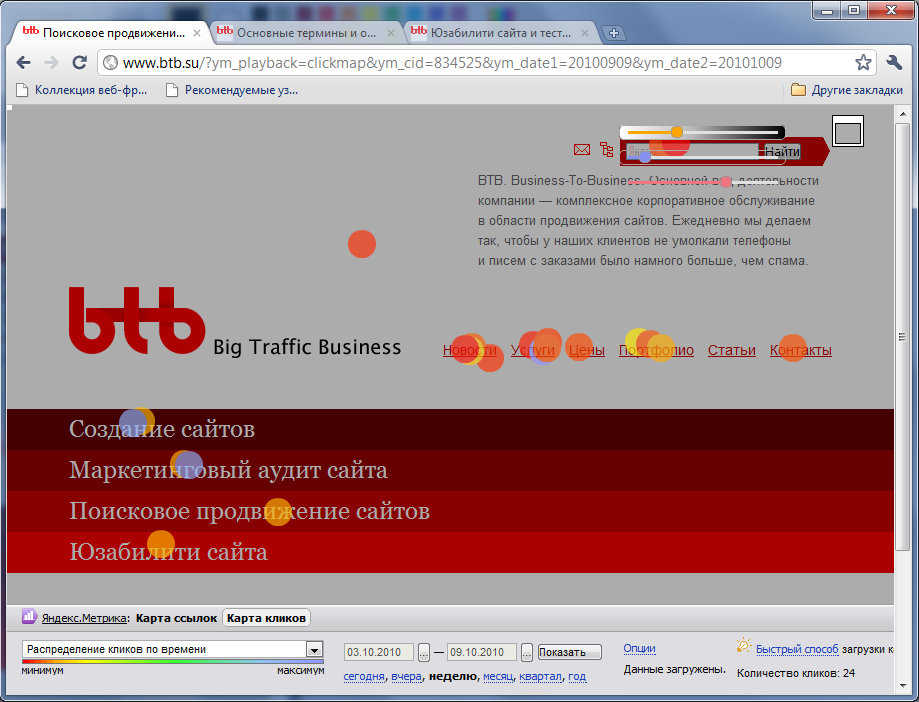Open the 'Создание сайтов' section
The width and height of the screenshot is (919, 702).
click(x=162, y=430)
